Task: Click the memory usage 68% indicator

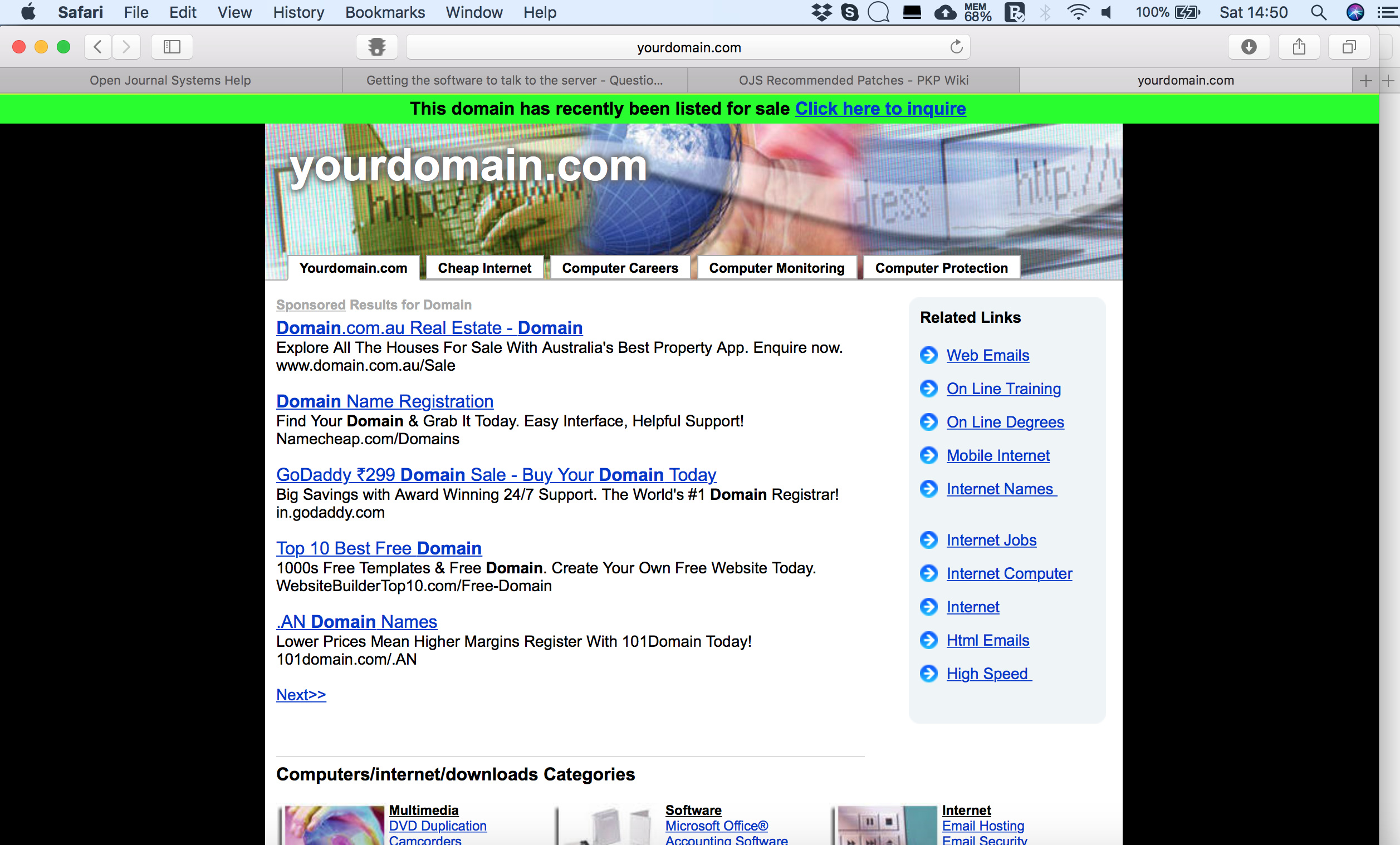Action: [x=977, y=12]
